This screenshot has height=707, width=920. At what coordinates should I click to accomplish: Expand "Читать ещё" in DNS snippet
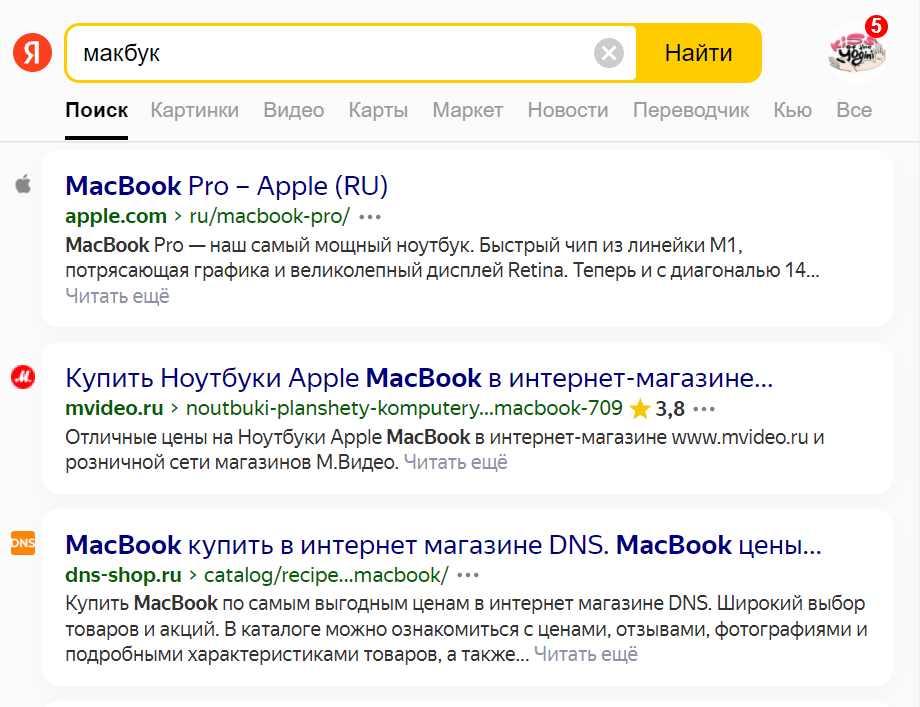tap(585, 655)
